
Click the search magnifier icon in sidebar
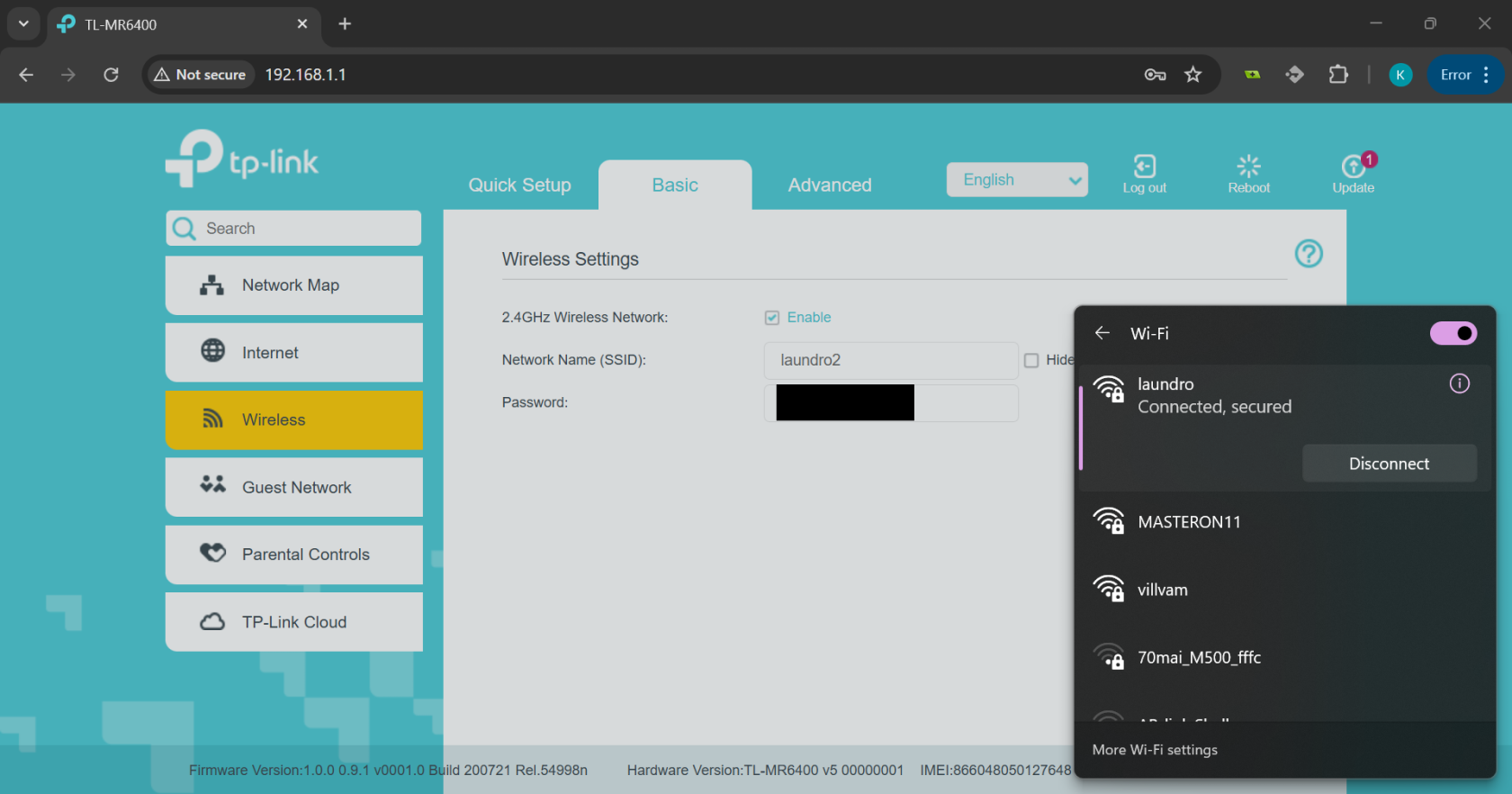pyautogui.click(x=184, y=229)
